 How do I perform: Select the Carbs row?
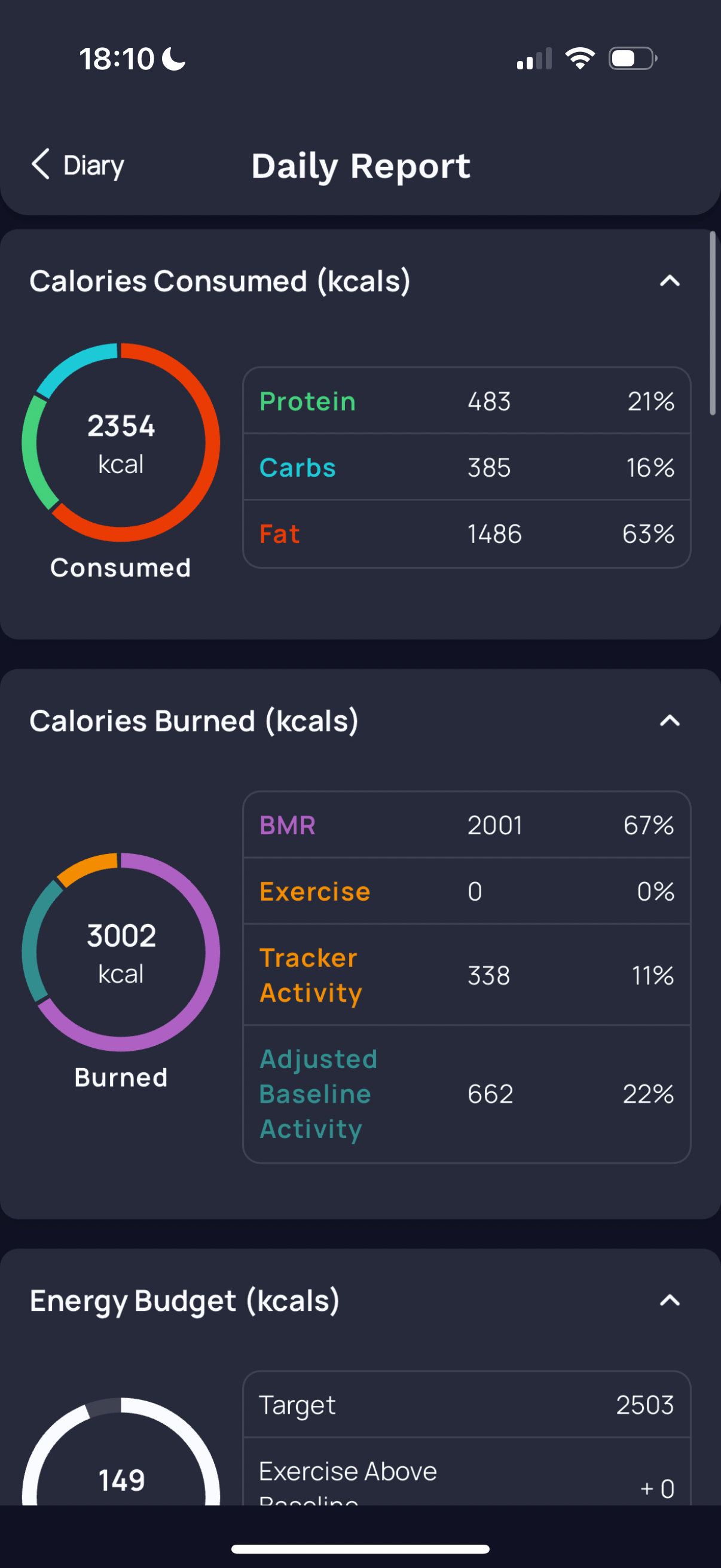pyautogui.click(x=467, y=467)
